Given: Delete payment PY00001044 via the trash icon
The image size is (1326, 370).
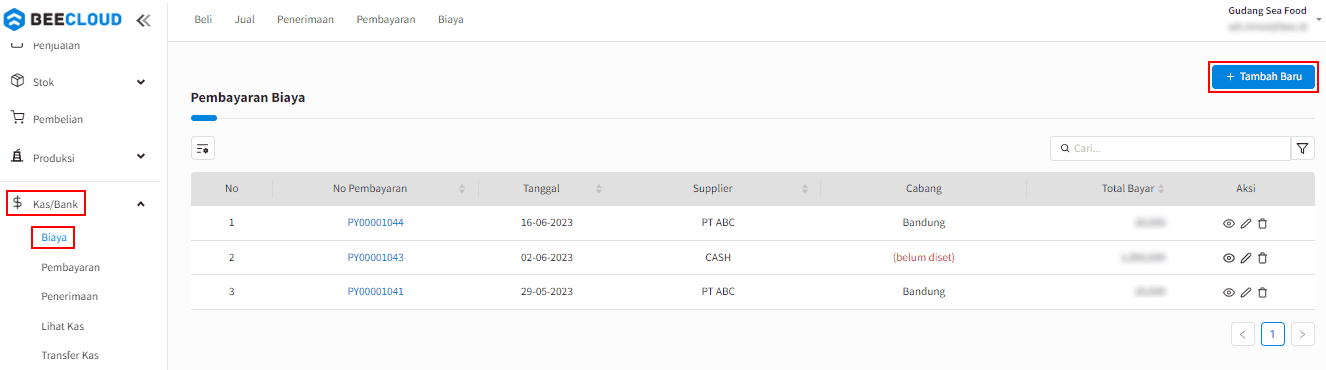Looking at the screenshot, I should (1263, 223).
